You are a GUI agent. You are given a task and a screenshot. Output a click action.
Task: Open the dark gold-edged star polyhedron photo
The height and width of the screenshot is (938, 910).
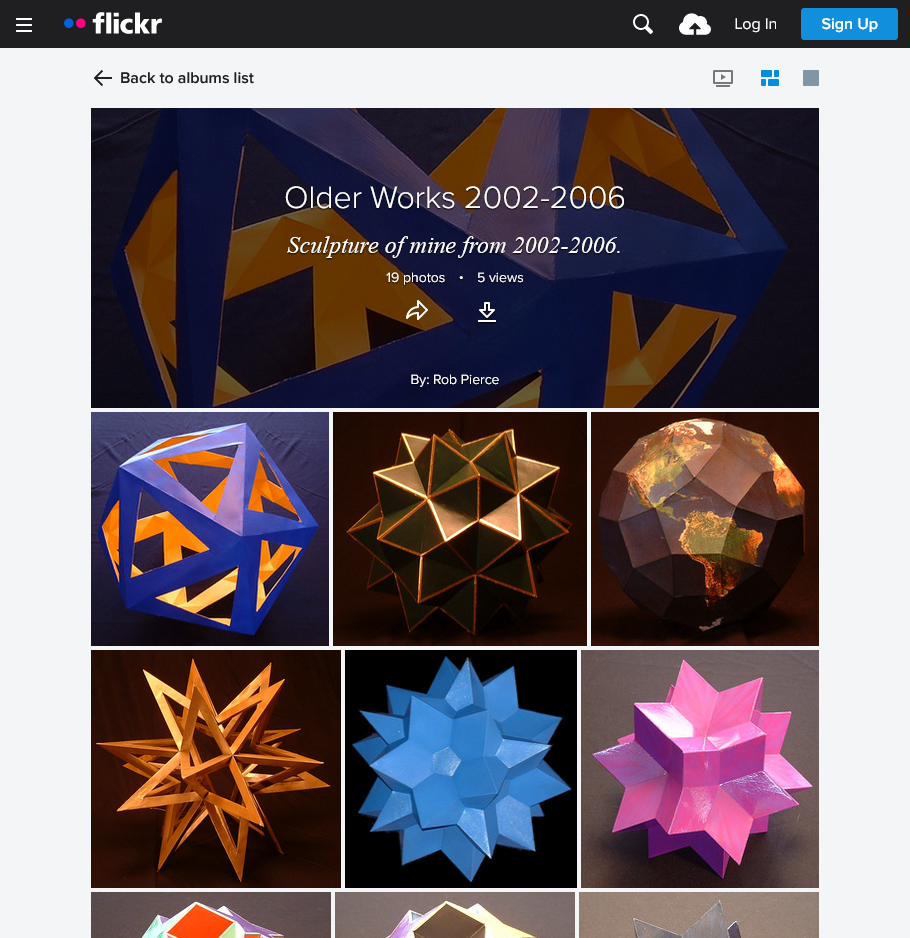coord(459,529)
